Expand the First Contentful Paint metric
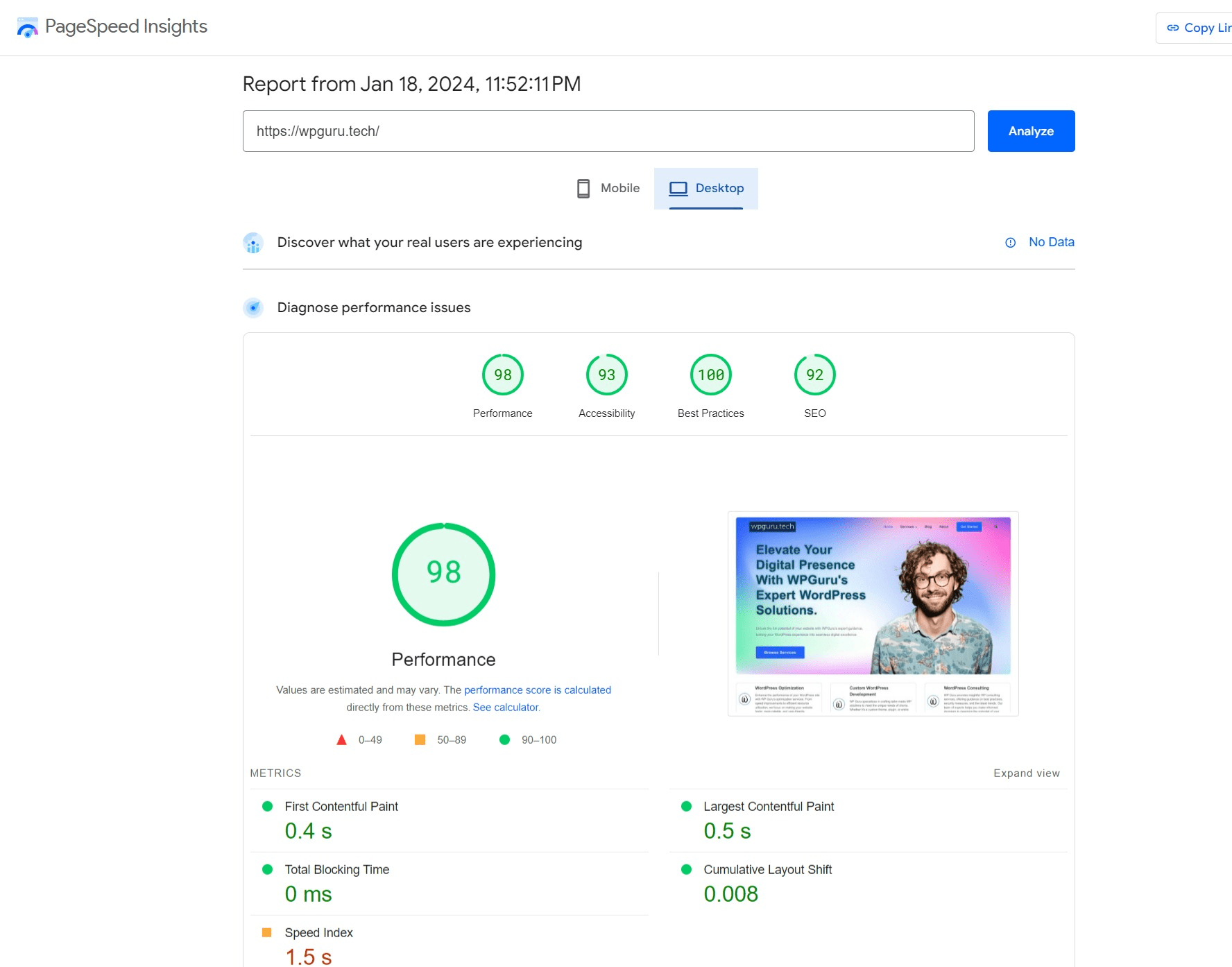The image size is (1232, 967). (x=341, y=807)
